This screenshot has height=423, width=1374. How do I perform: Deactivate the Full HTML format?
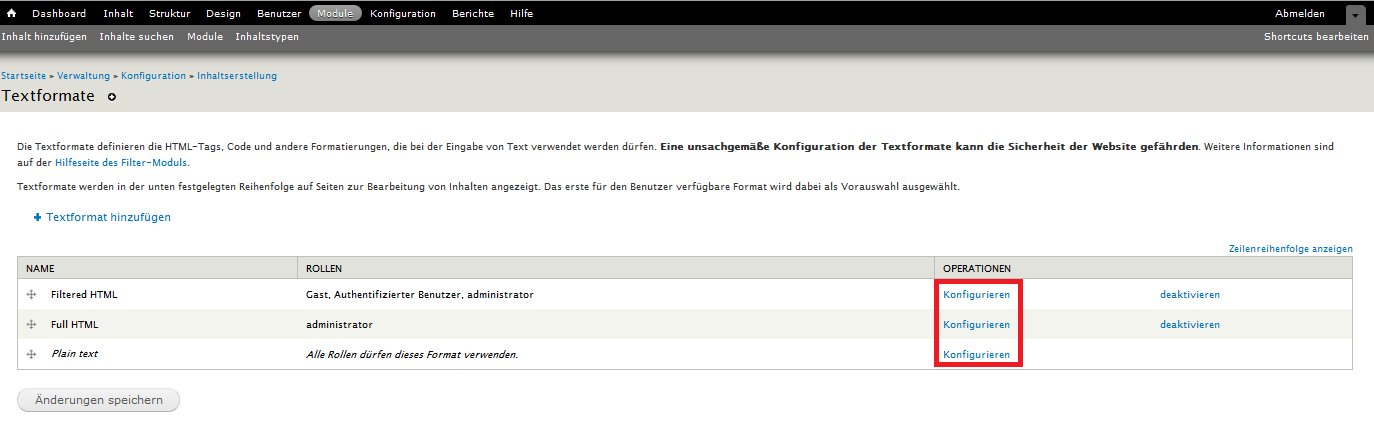point(1189,325)
